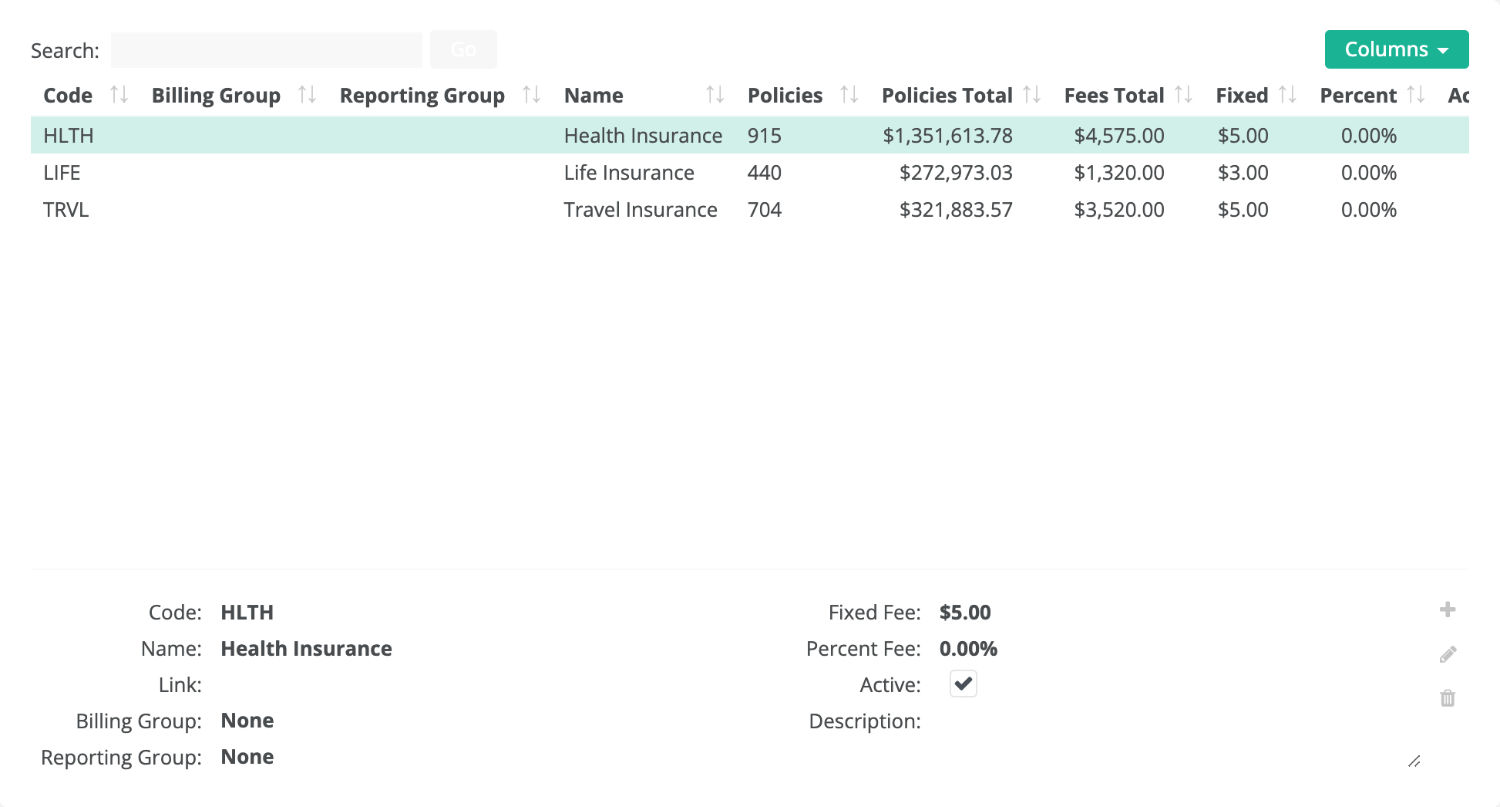Click the $3.00 fixed fee cell
The width and height of the screenshot is (1500, 807).
point(1243,172)
